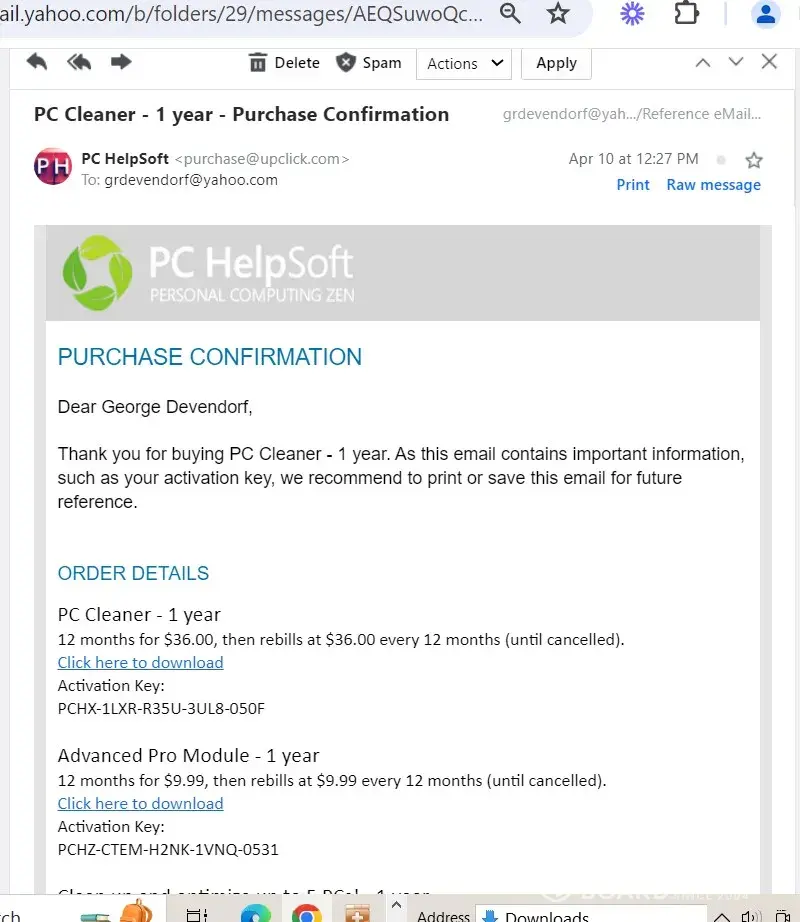Mark this email as Spam

368,62
